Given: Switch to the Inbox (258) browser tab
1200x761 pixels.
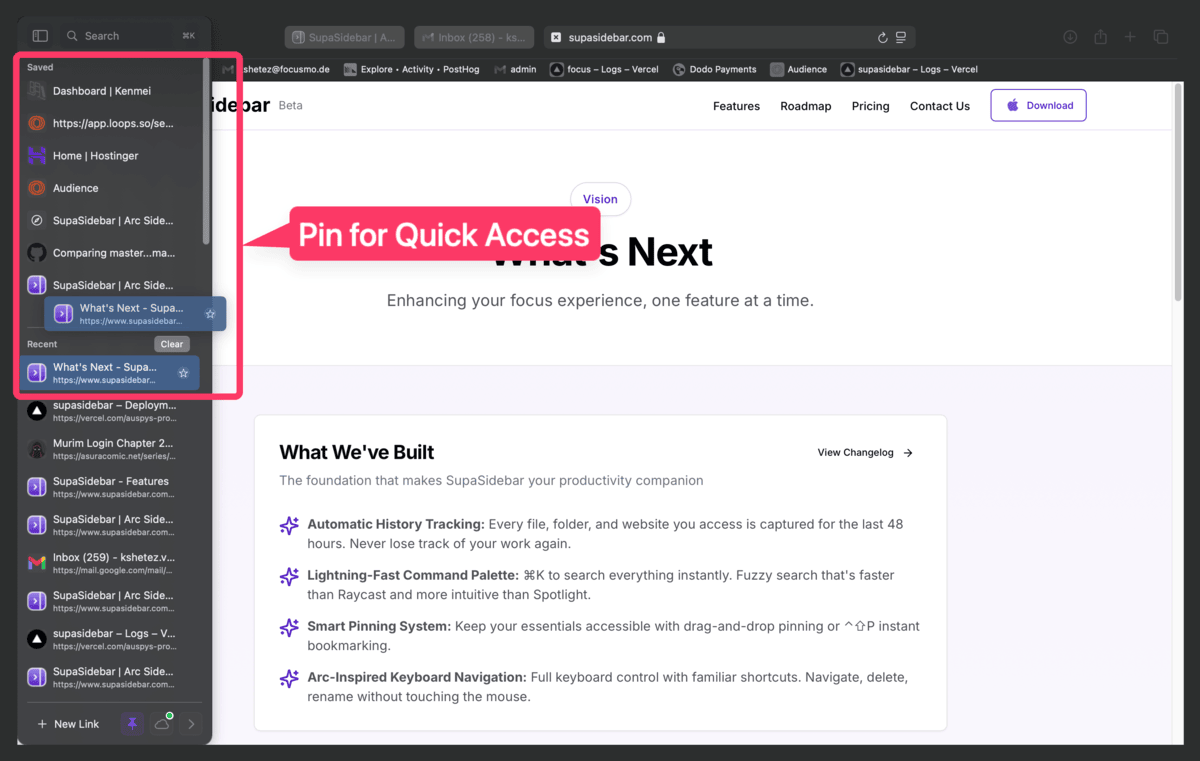Looking at the screenshot, I should click(474, 38).
